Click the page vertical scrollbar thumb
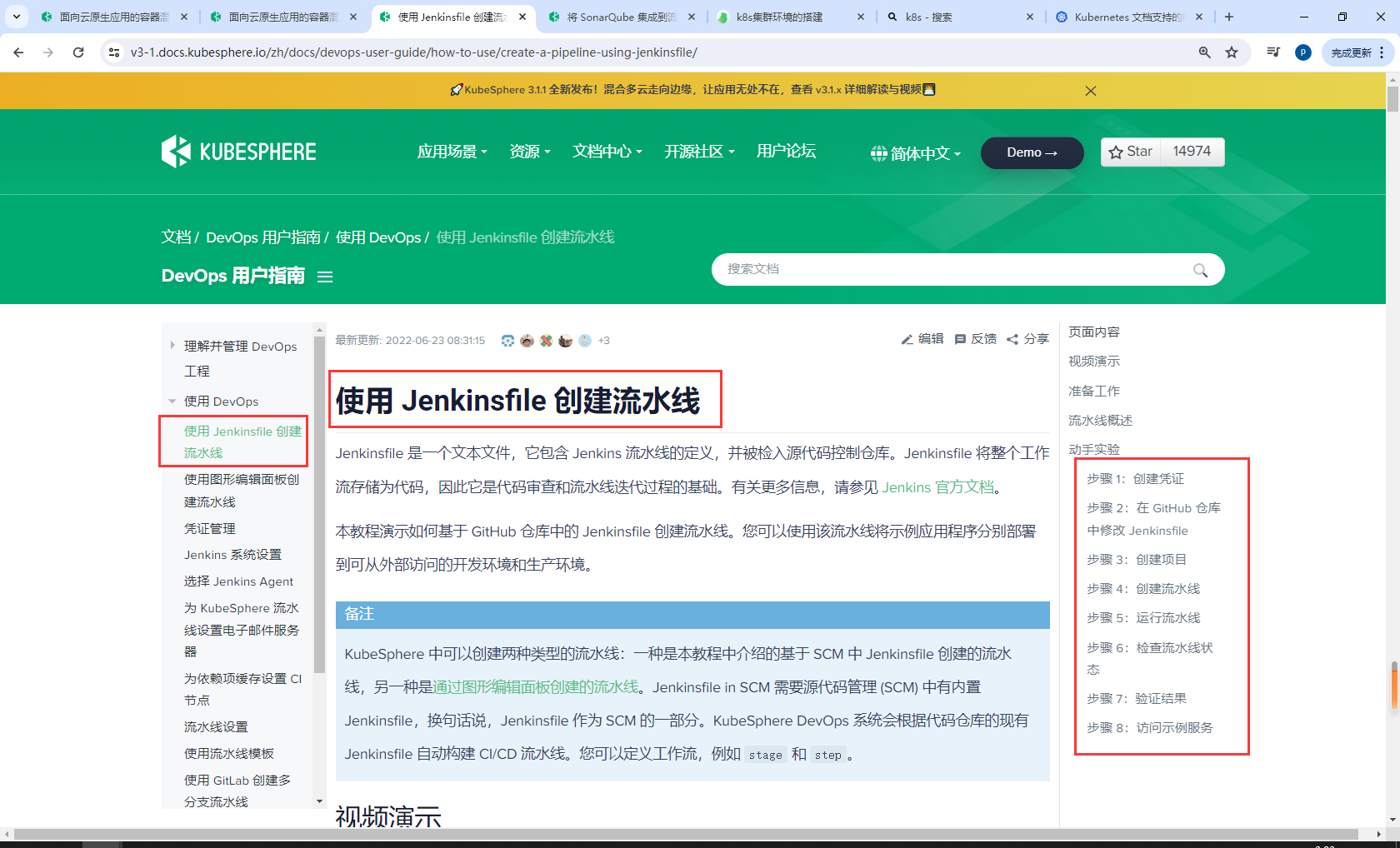 pyautogui.click(x=1392, y=99)
